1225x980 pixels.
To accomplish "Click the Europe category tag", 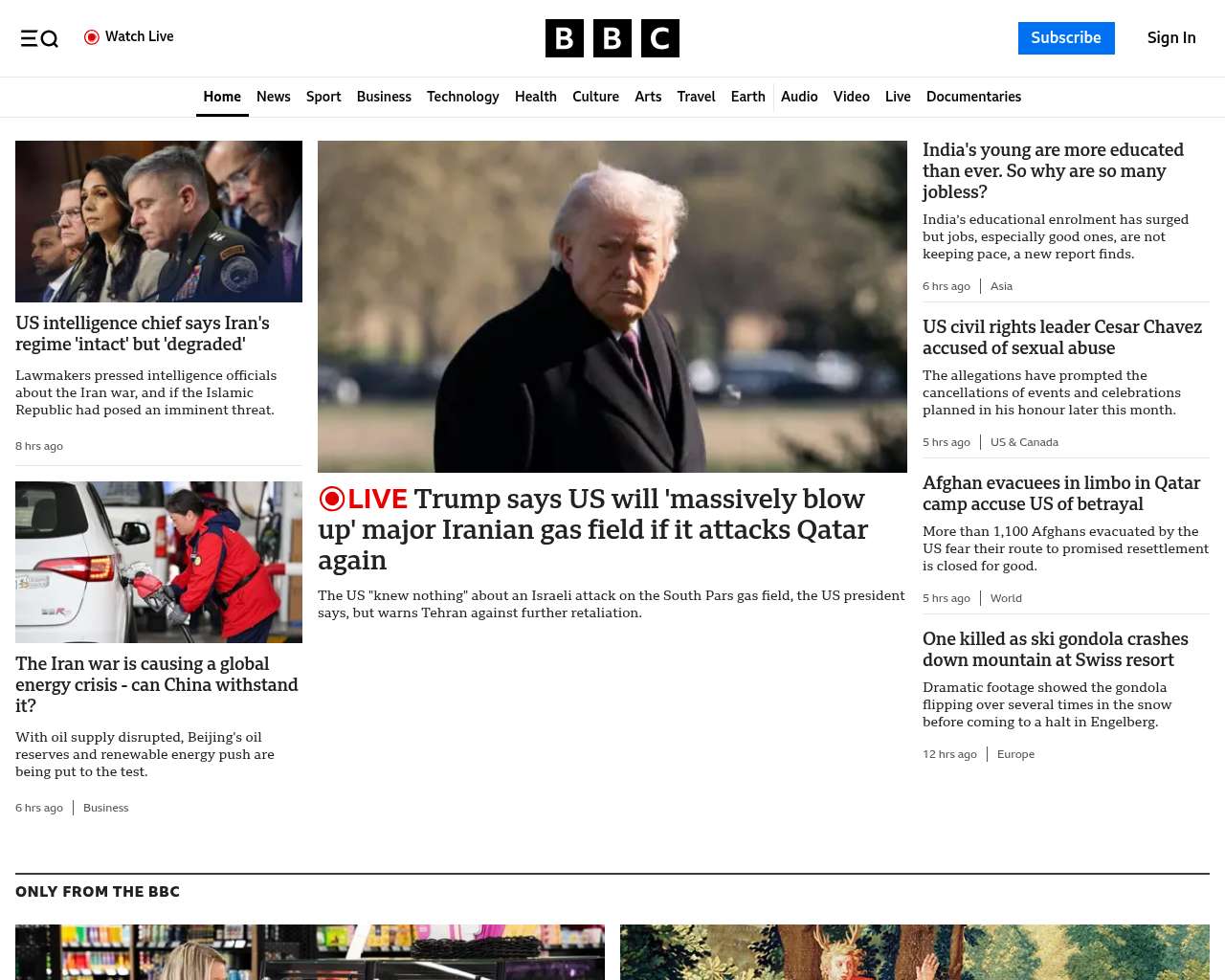I will (1015, 754).
